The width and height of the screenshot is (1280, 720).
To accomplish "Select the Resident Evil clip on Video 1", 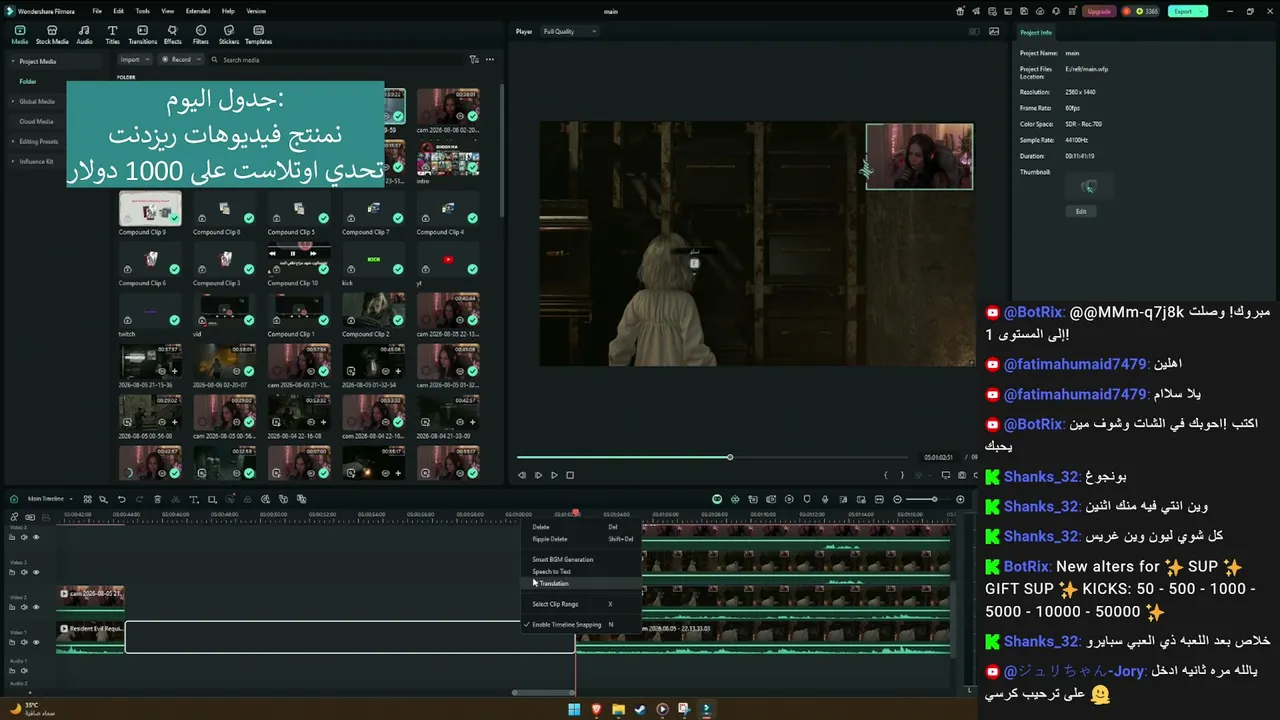I will coord(90,637).
